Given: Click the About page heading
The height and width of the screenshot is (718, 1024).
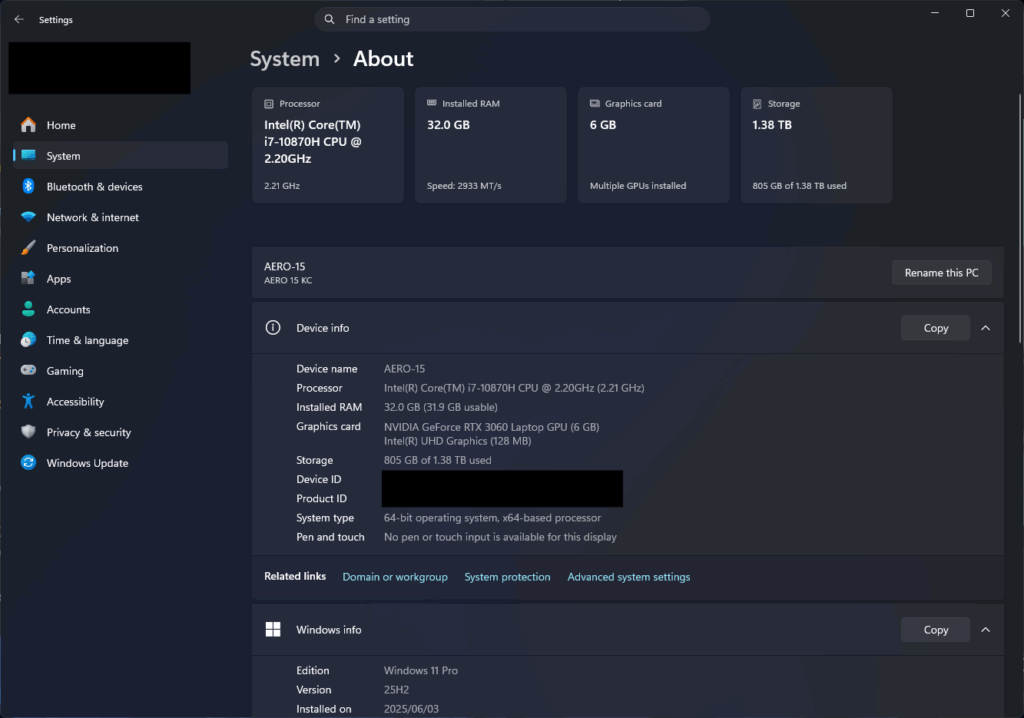Looking at the screenshot, I should 383,59.
